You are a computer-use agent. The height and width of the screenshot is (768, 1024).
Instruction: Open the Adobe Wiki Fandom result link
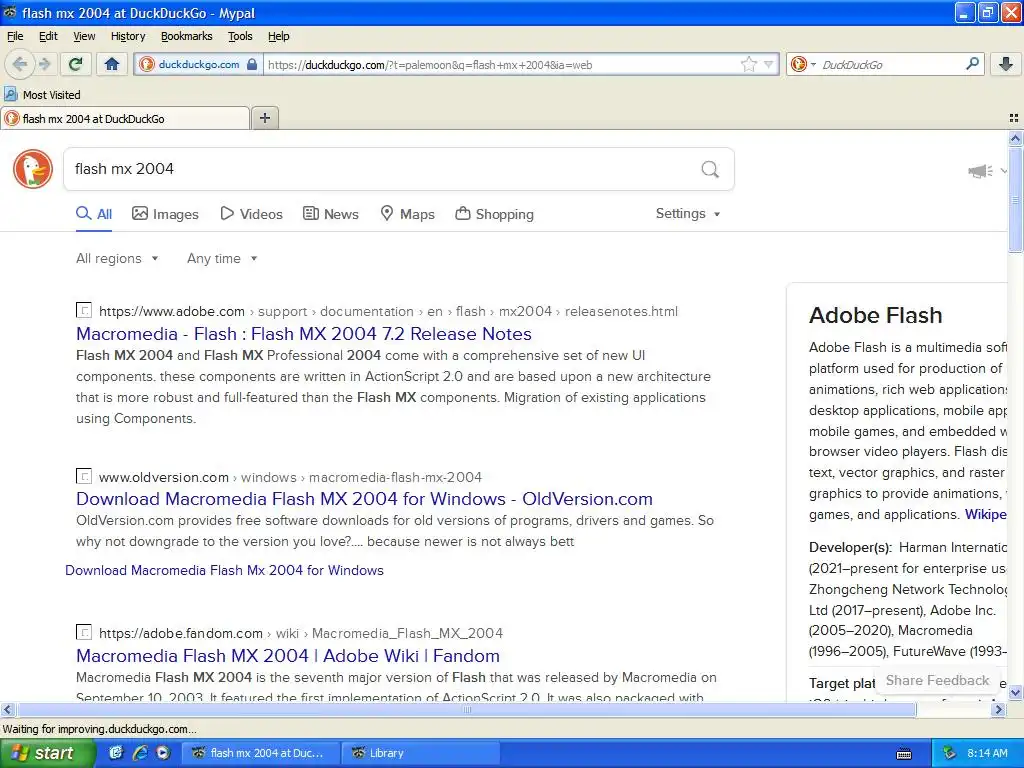click(x=288, y=656)
